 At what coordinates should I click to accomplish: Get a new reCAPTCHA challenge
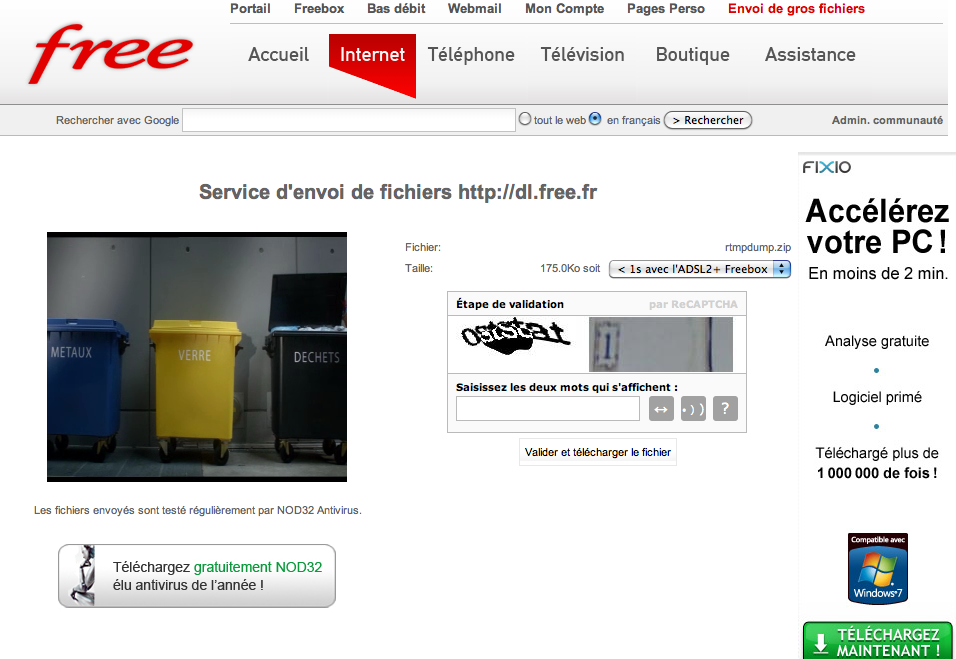pos(662,408)
